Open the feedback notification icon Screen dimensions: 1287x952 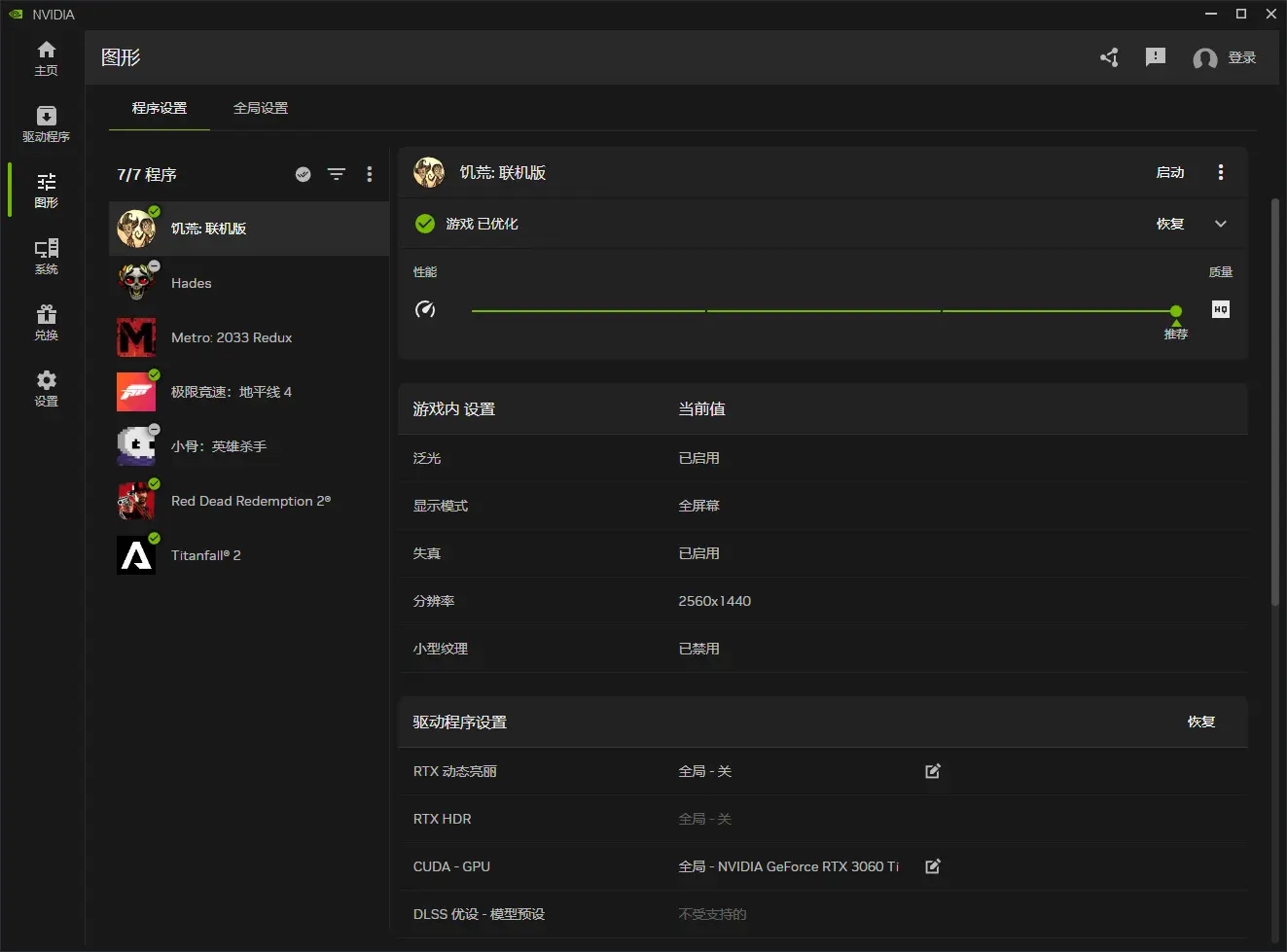click(x=1156, y=57)
